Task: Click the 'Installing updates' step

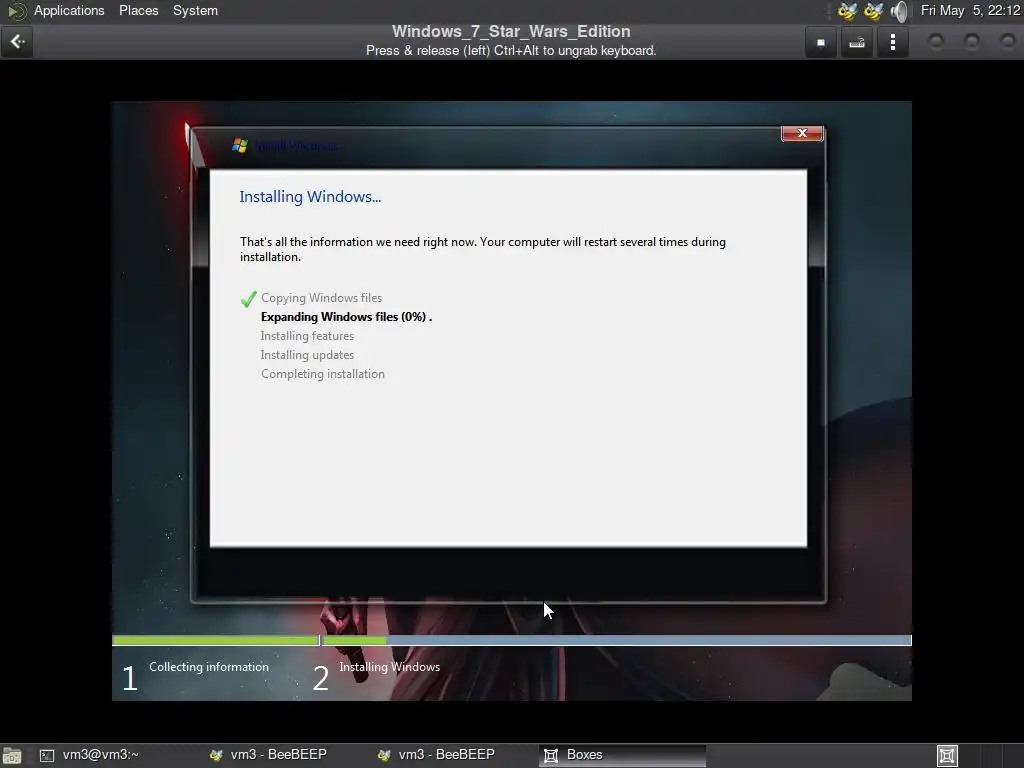Action: point(307,355)
